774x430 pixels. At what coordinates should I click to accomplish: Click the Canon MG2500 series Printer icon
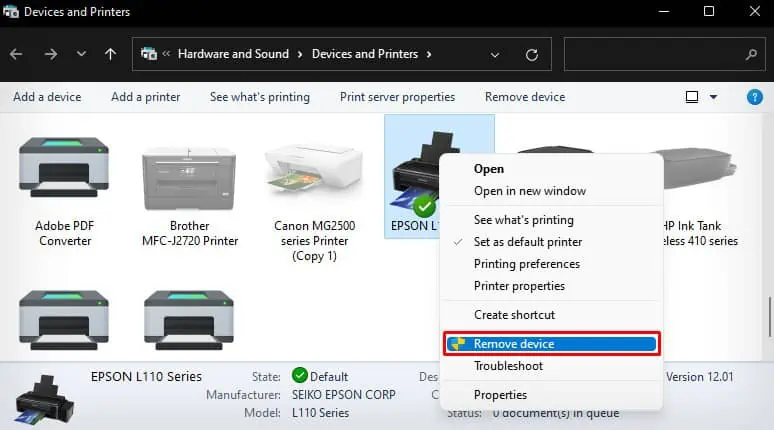coord(314,170)
